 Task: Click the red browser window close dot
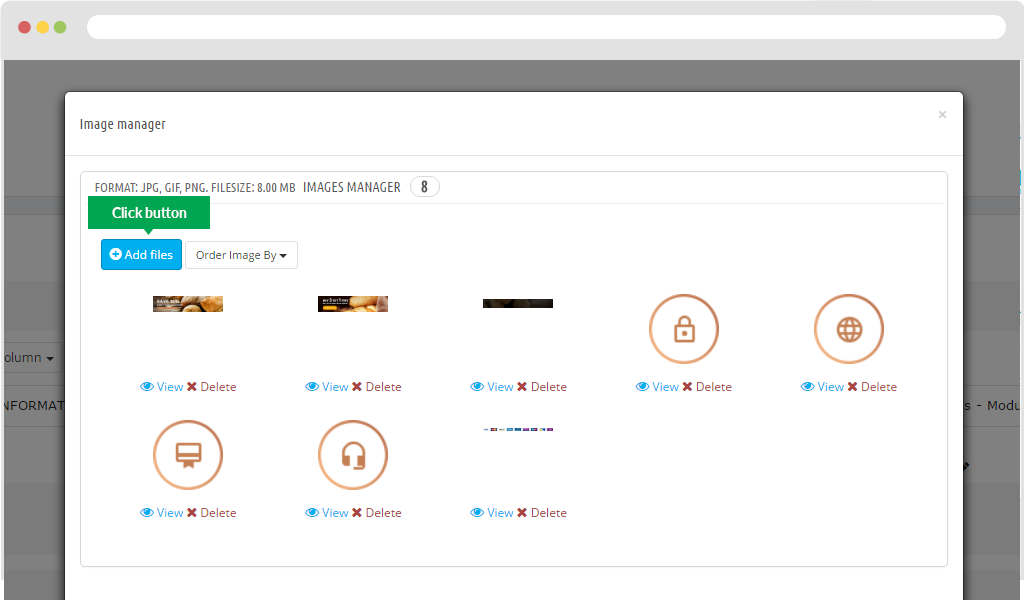[24, 27]
